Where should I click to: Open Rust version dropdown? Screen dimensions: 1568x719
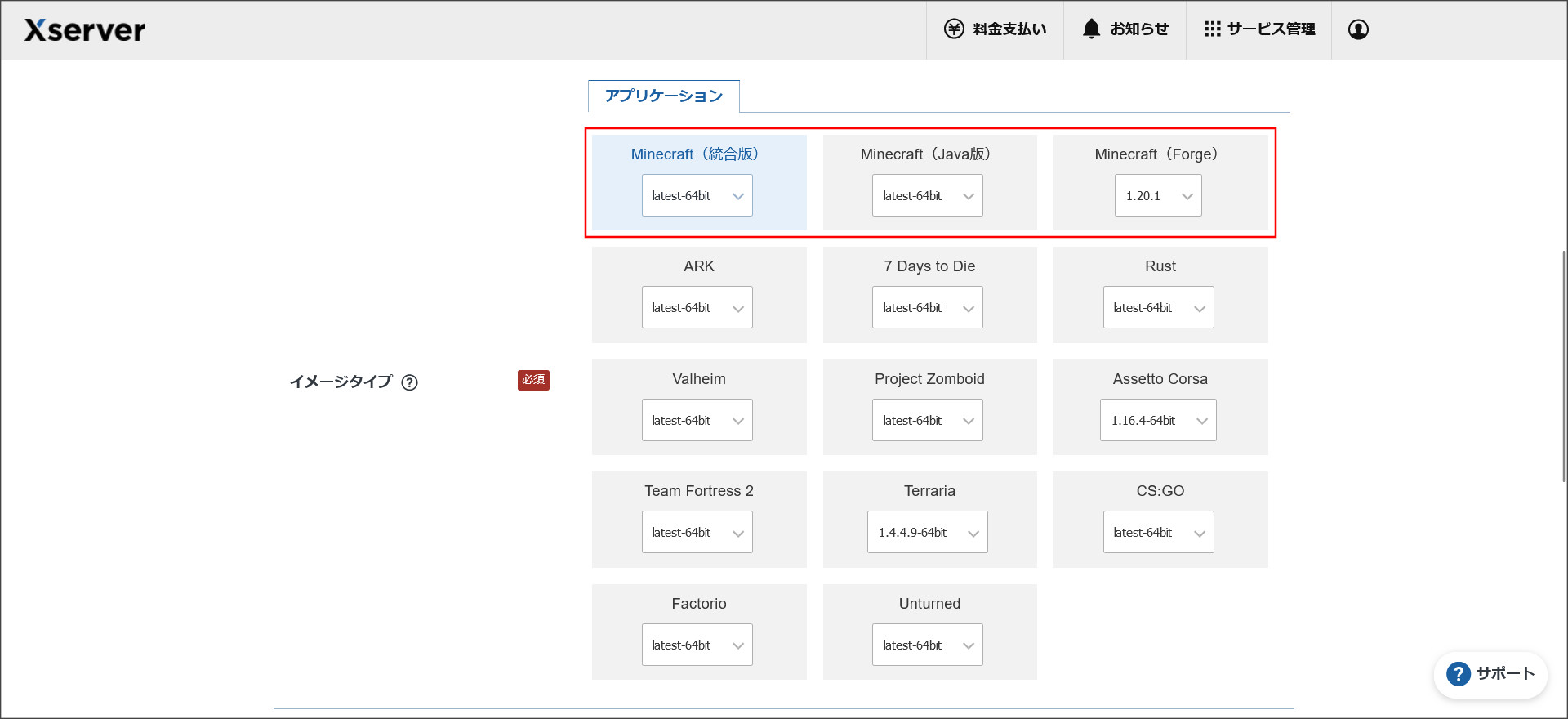(1158, 307)
